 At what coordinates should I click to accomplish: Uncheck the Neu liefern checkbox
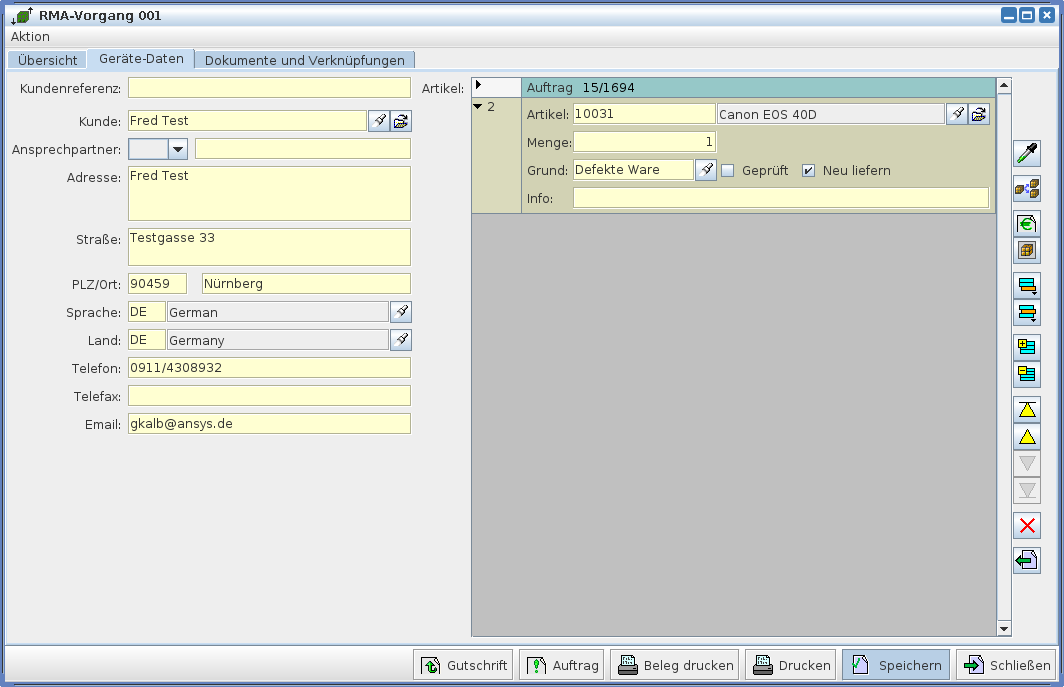(809, 170)
